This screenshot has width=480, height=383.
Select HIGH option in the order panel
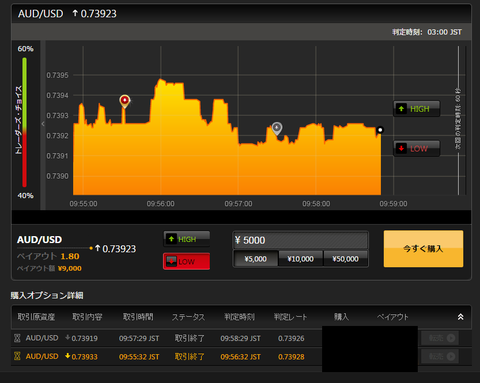click(187, 239)
